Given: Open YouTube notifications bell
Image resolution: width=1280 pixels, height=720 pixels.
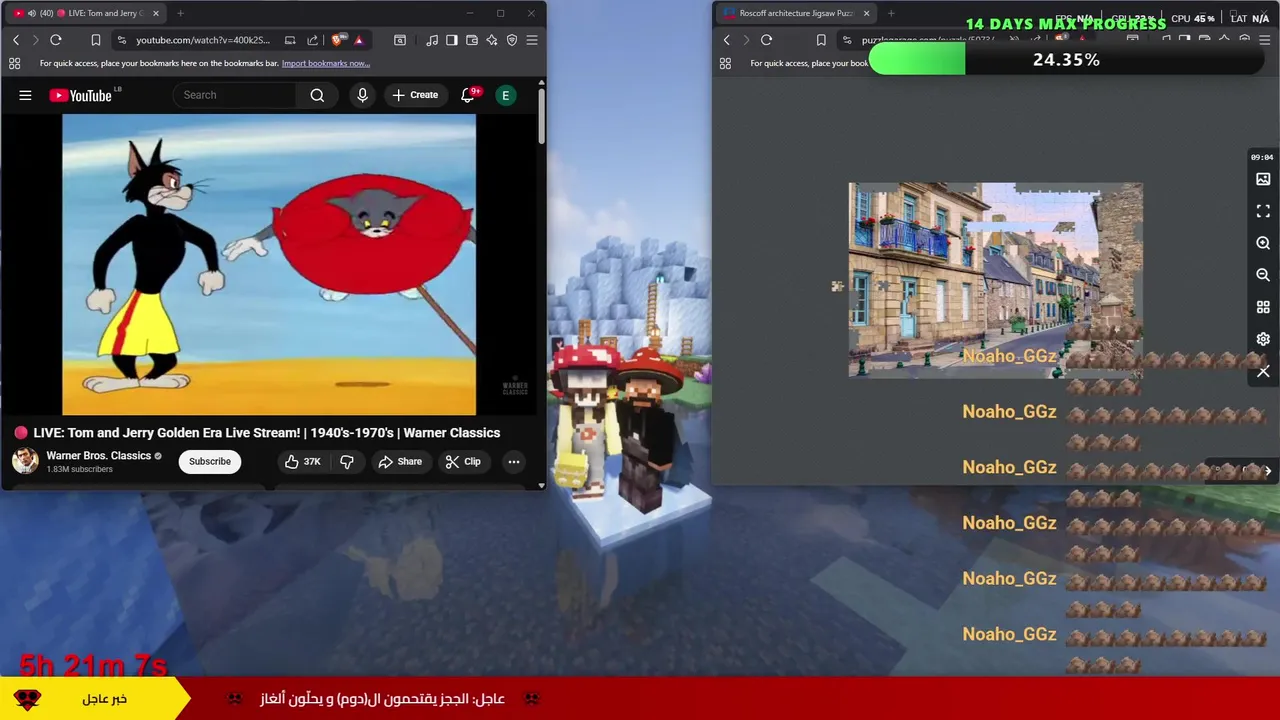Looking at the screenshot, I should (467, 95).
